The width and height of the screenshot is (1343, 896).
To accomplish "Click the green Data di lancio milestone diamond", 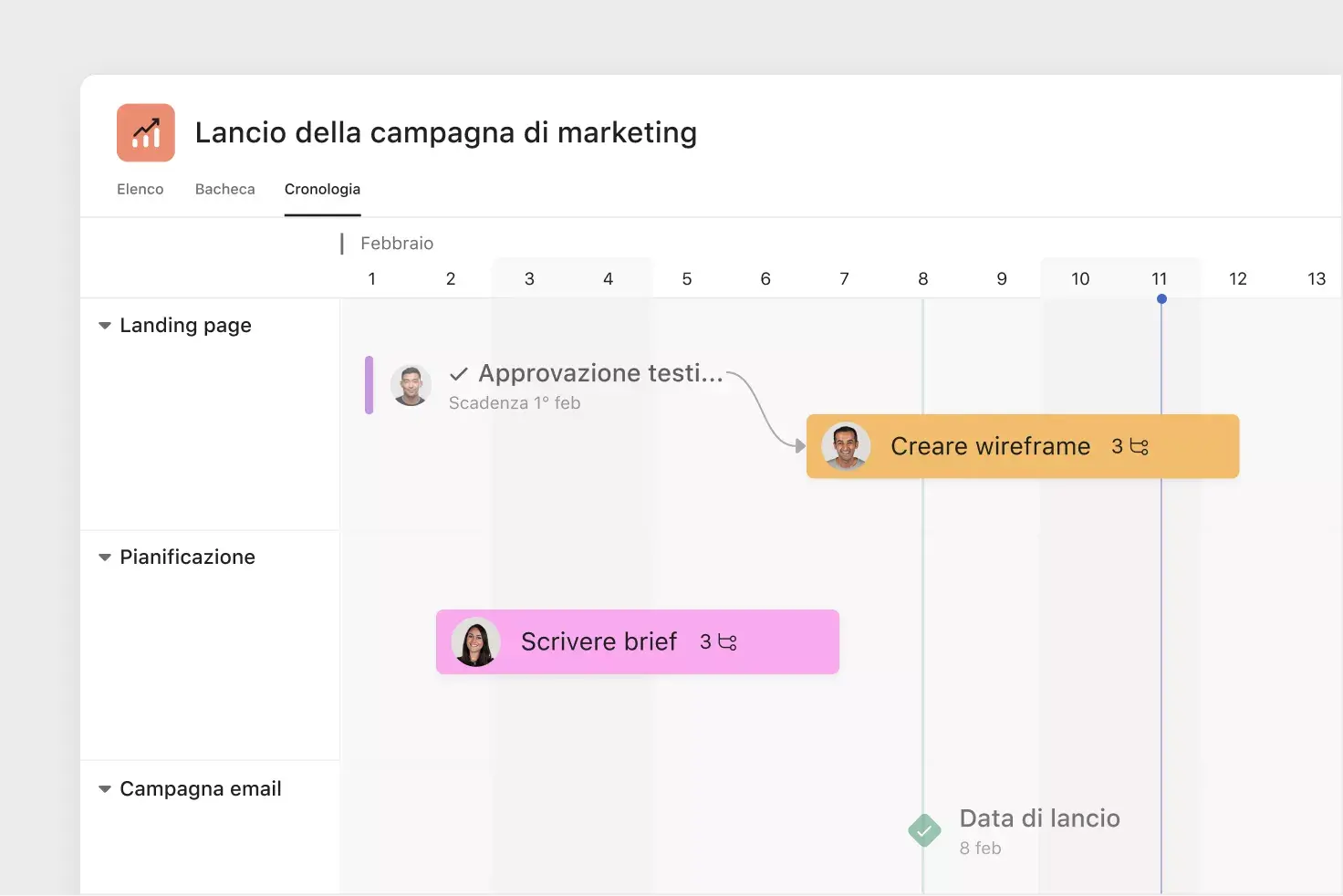I will tap(923, 830).
